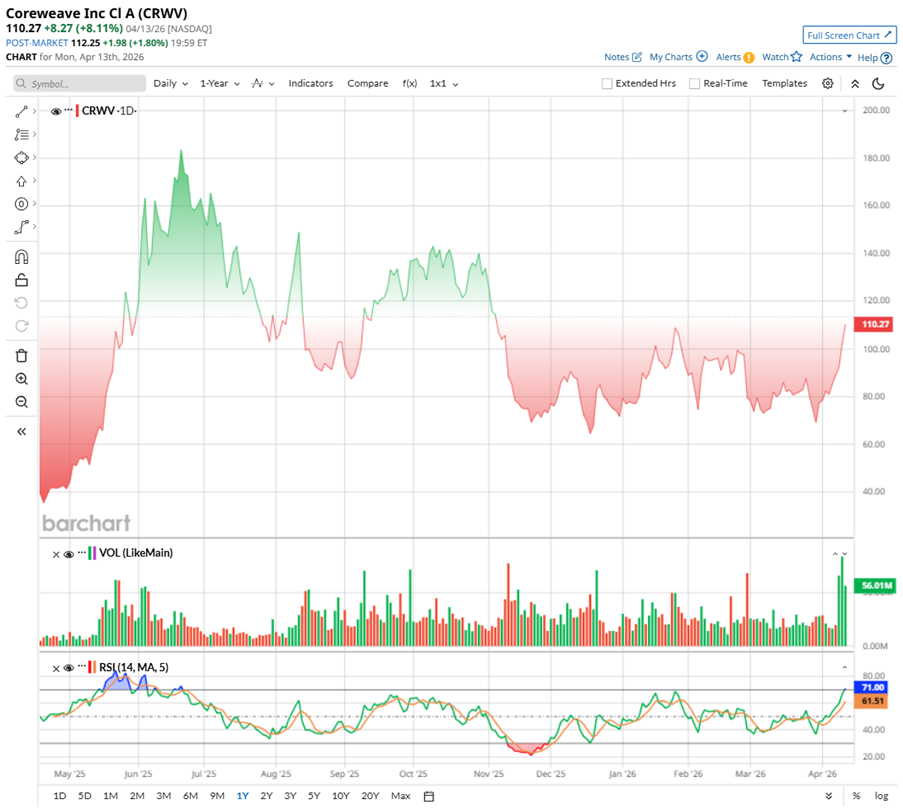This screenshot has height=809, width=903.
Task: Zoom in using the magnifier plus icon
Action: (x=21, y=379)
